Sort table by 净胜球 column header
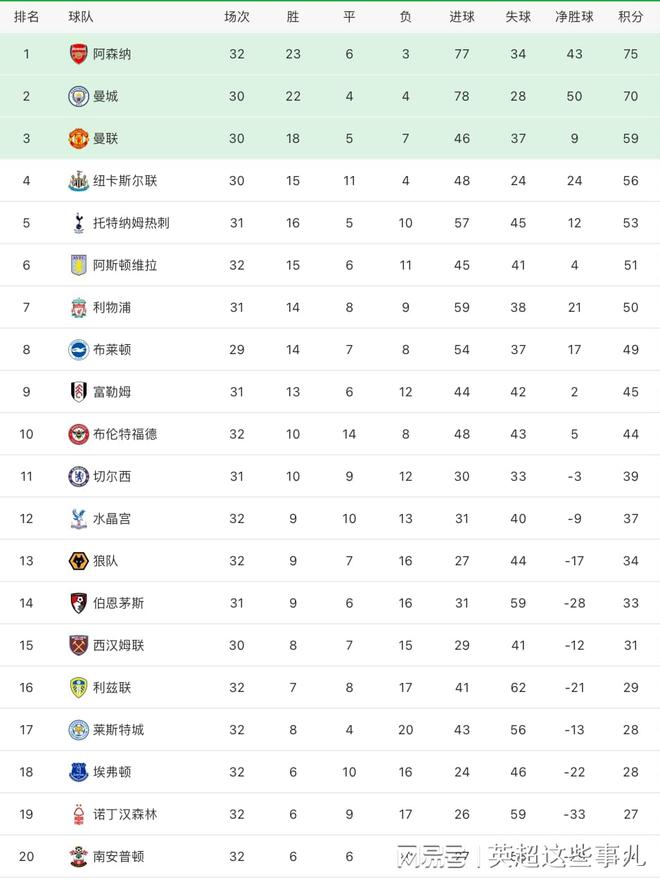Viewport: 660px width, 880px height. tap(574, 17)
